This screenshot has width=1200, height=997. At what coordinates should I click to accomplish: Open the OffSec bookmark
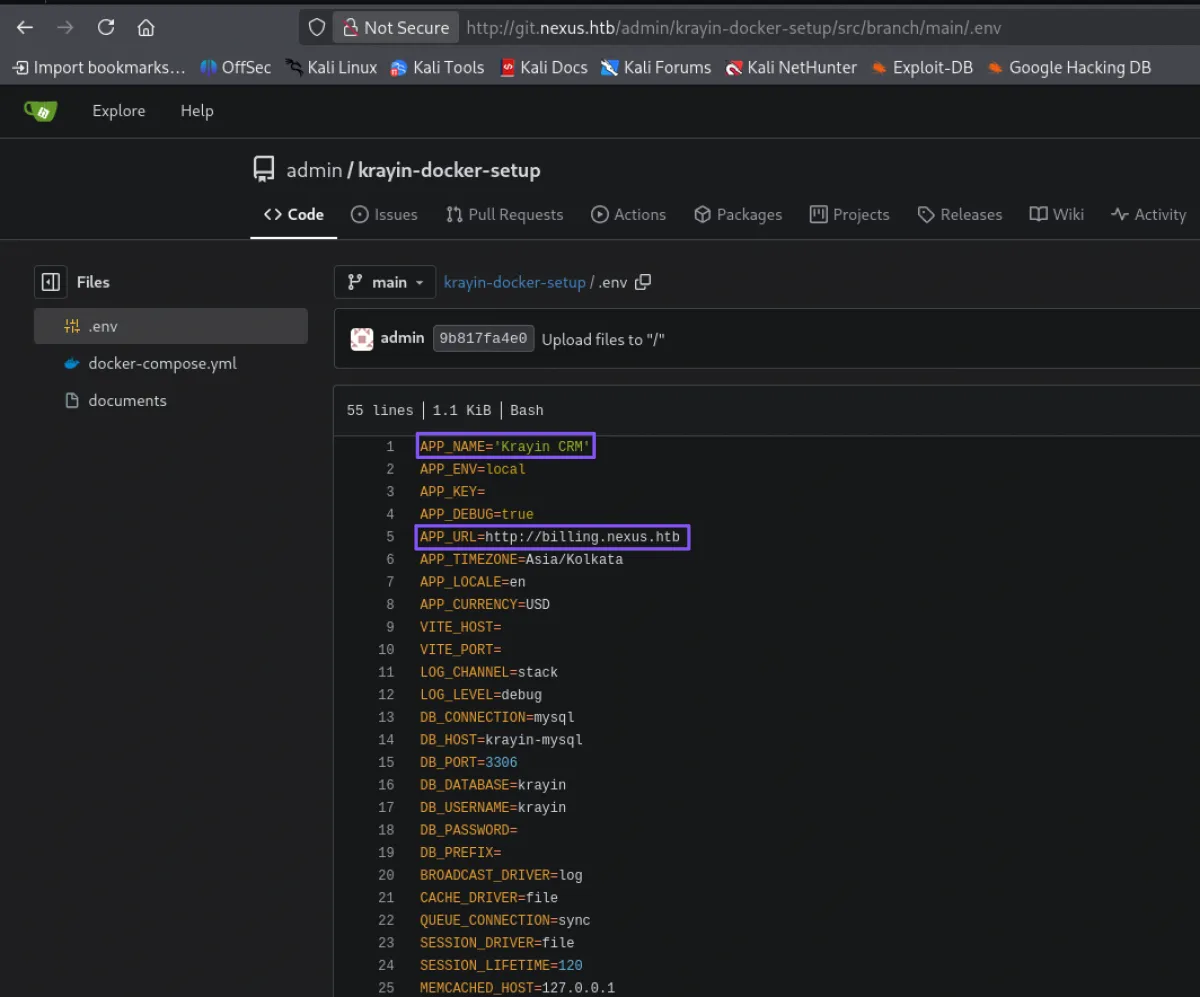click(x=235, y=67)
